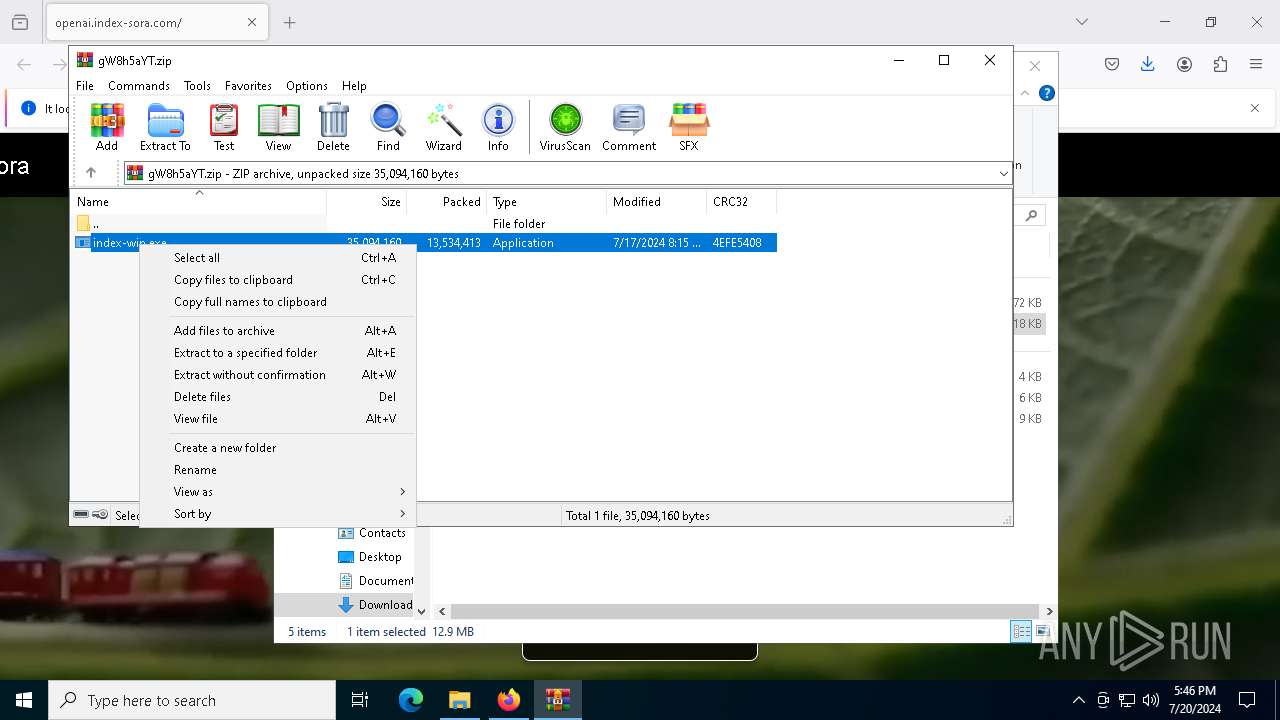Open the Options menu
The width and height of the screenshot is (1280, 720).
coord(307,86)
